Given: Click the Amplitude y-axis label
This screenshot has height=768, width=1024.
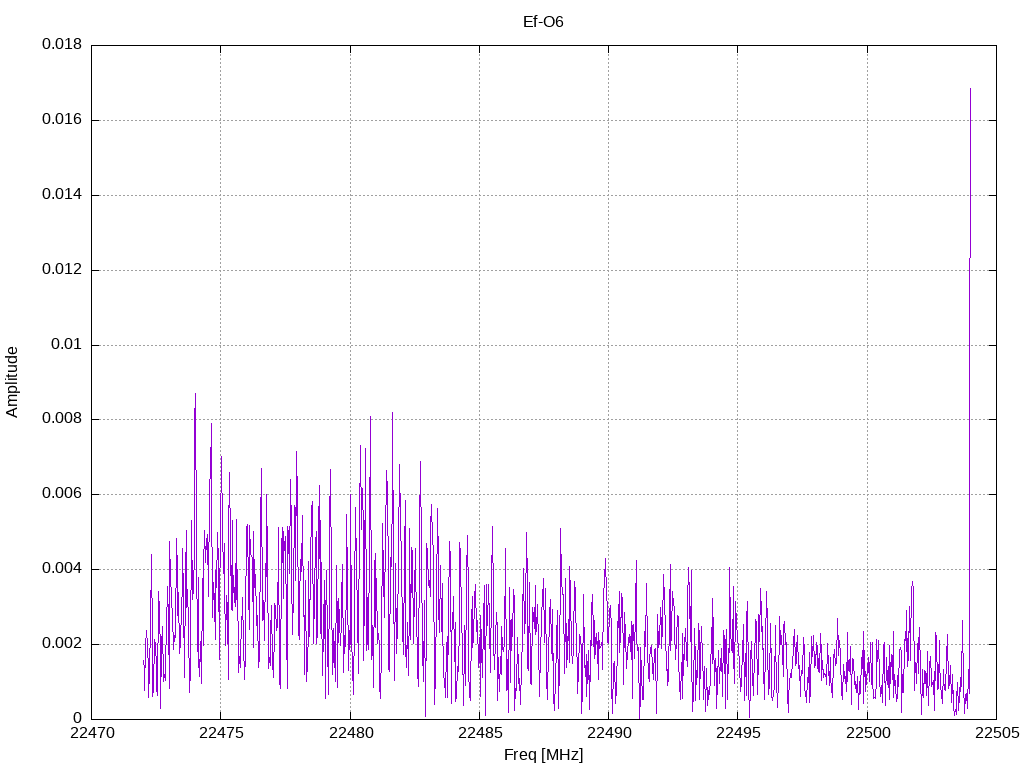Looking at the screenshot, I should (x=12, y=382).
